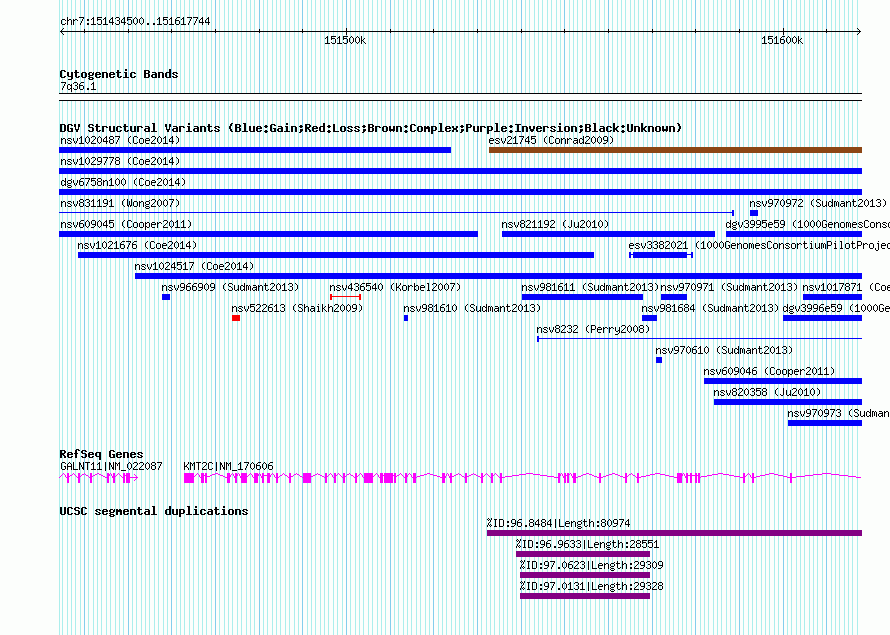Click the nsv609046 (Cooper2011) bar
Viewport: 890px width, 635px height.
point(783,381)
